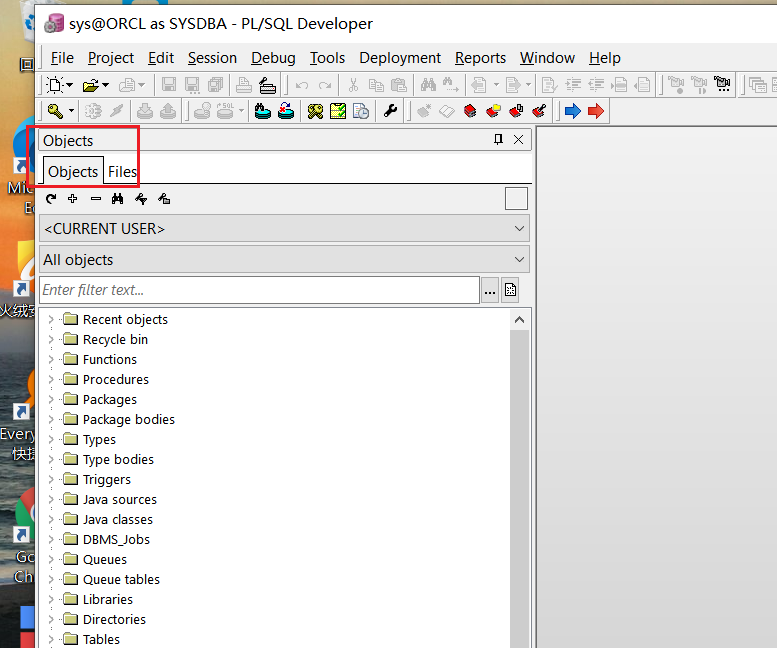Click the Print setup printer-with-wrench icon

tap(268, 85)
